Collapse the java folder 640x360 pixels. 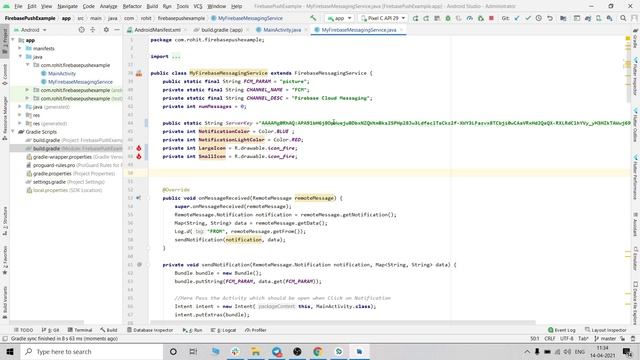point(20,57)
